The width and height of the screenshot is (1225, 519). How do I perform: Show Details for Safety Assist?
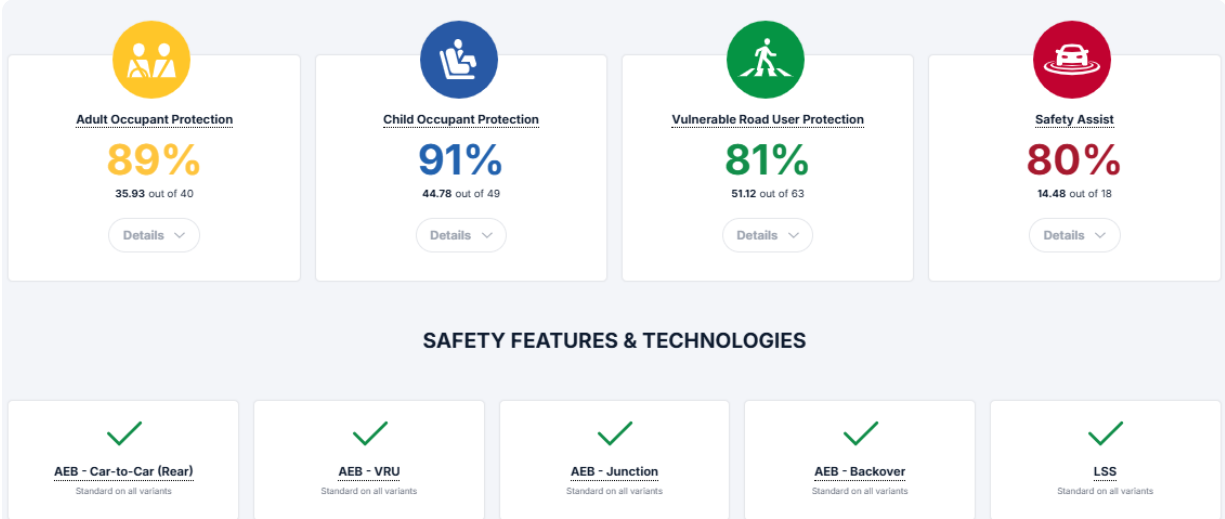(1074, 236)
